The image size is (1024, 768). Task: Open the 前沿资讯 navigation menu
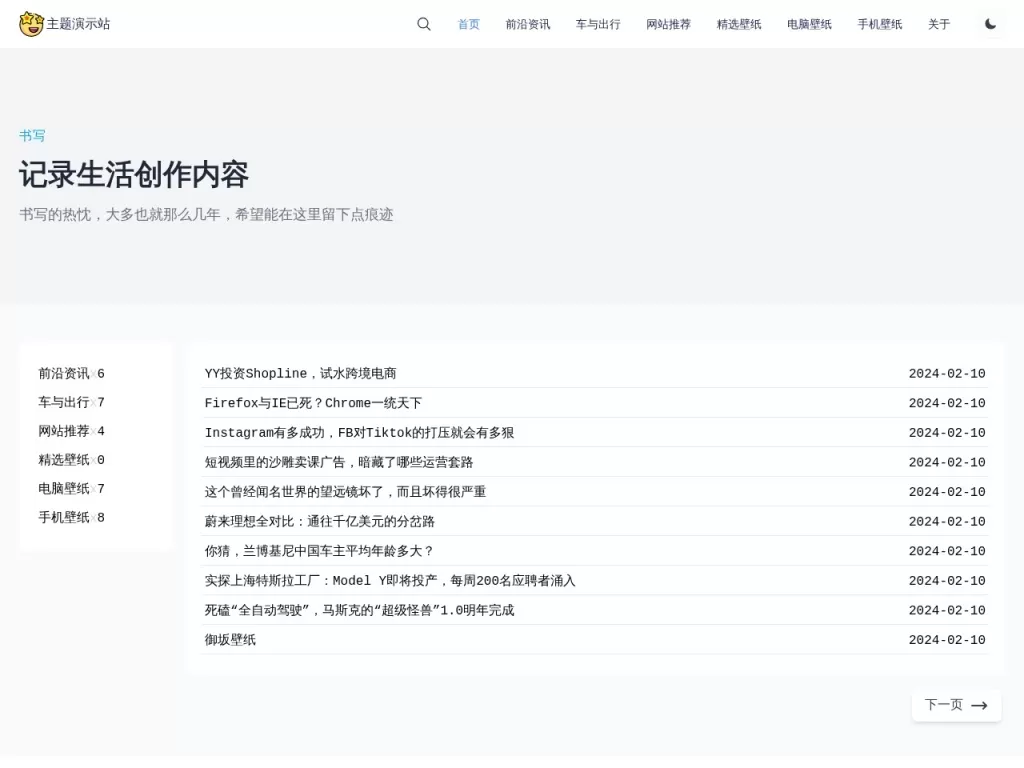pyautogui.click(x=527, y=24)
